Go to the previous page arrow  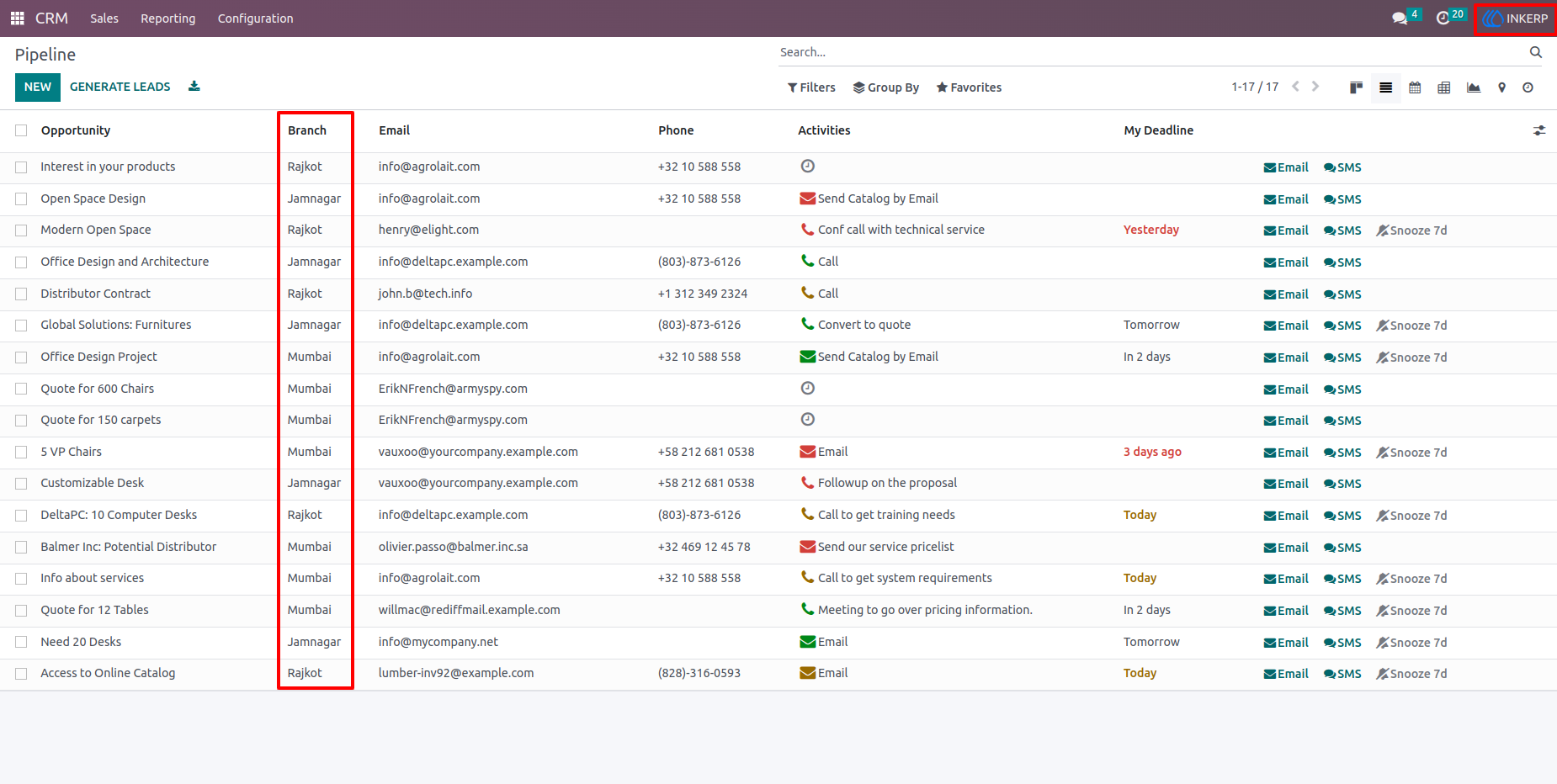[1295, 86]
